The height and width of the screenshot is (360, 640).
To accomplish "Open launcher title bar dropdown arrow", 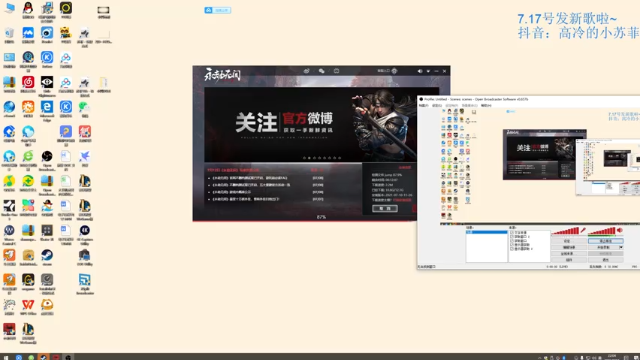I will (x=428, y=71).
